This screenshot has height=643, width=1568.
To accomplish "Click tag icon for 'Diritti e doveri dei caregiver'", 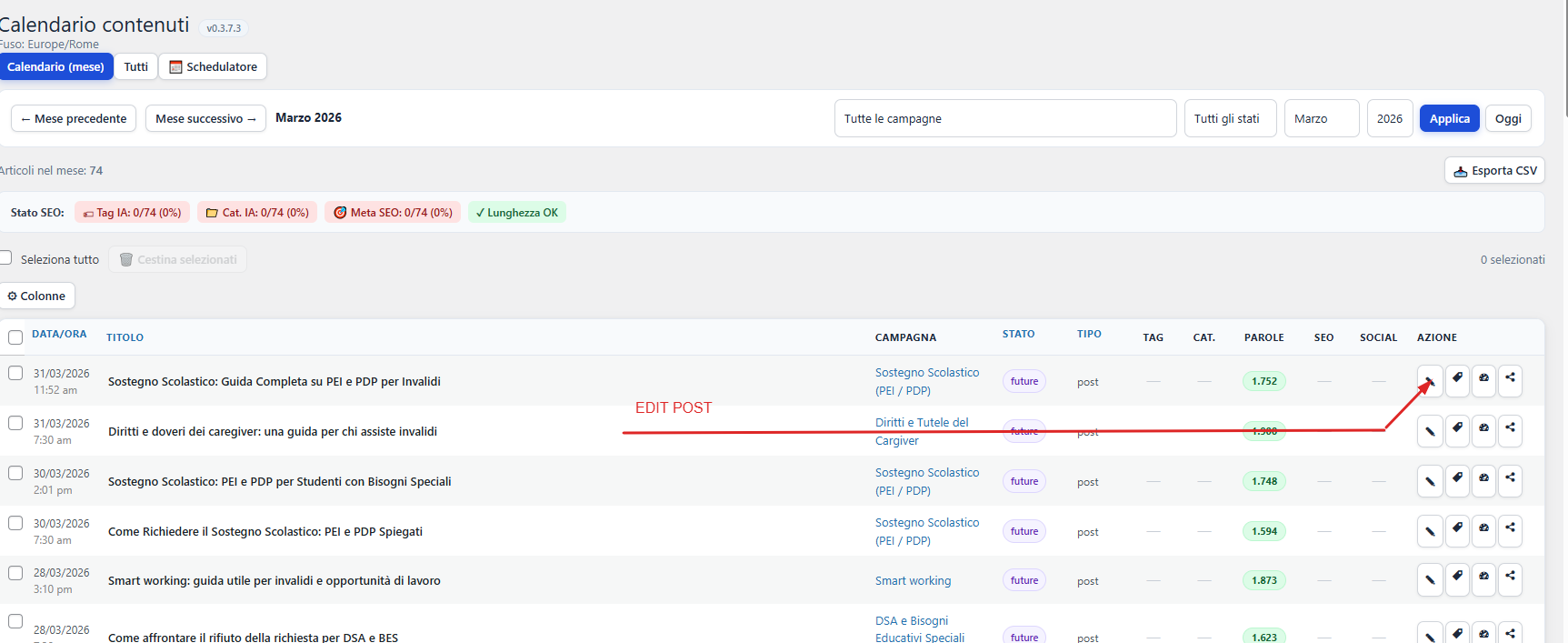I will (x=1457, y=430).
